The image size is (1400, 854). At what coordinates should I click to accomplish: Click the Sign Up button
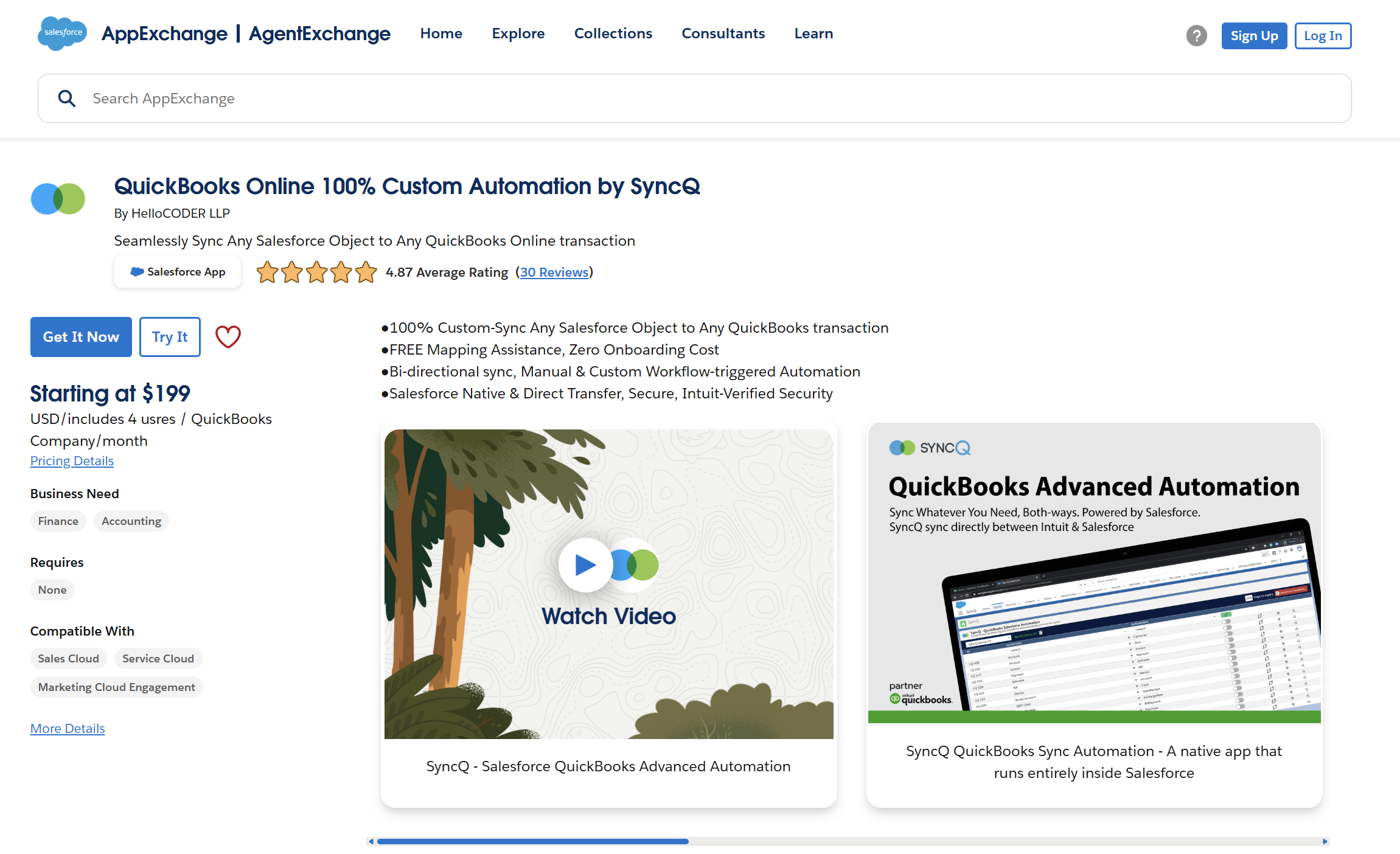pyautogui.click(x=1254, y=36)
